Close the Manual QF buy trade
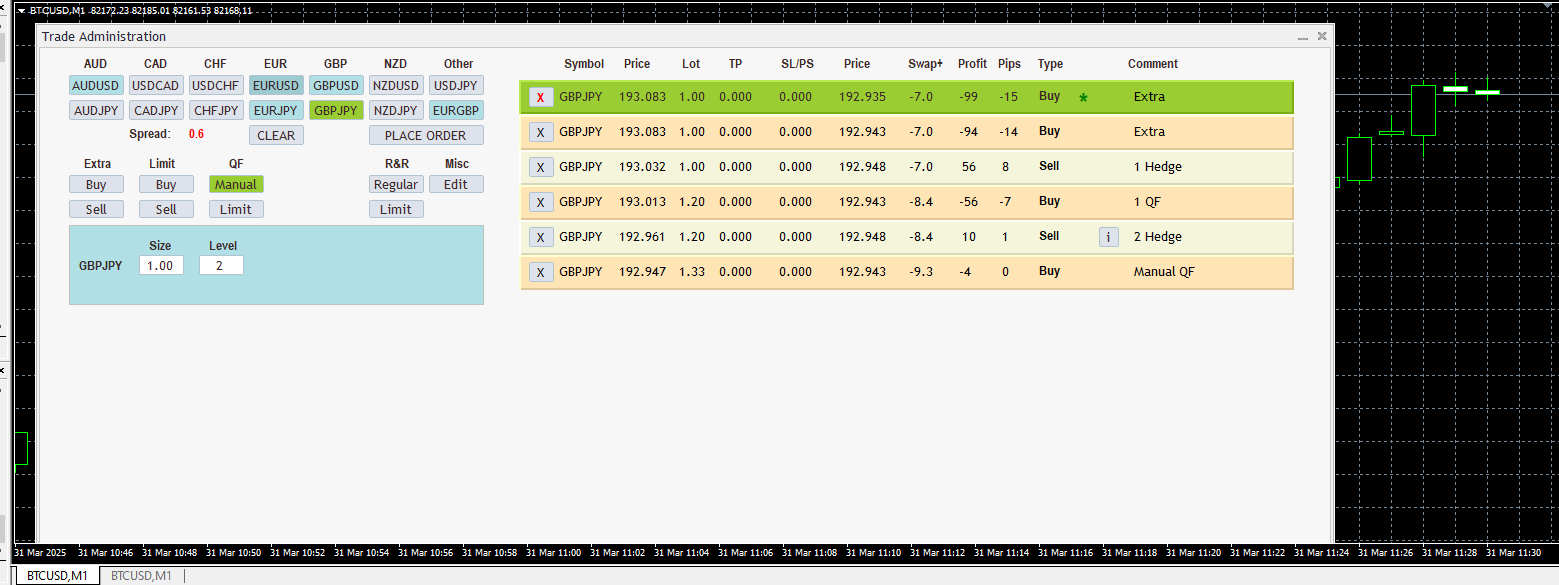Image resolution: width=1559 pixels, height=585 pixels. coord(541,272)
